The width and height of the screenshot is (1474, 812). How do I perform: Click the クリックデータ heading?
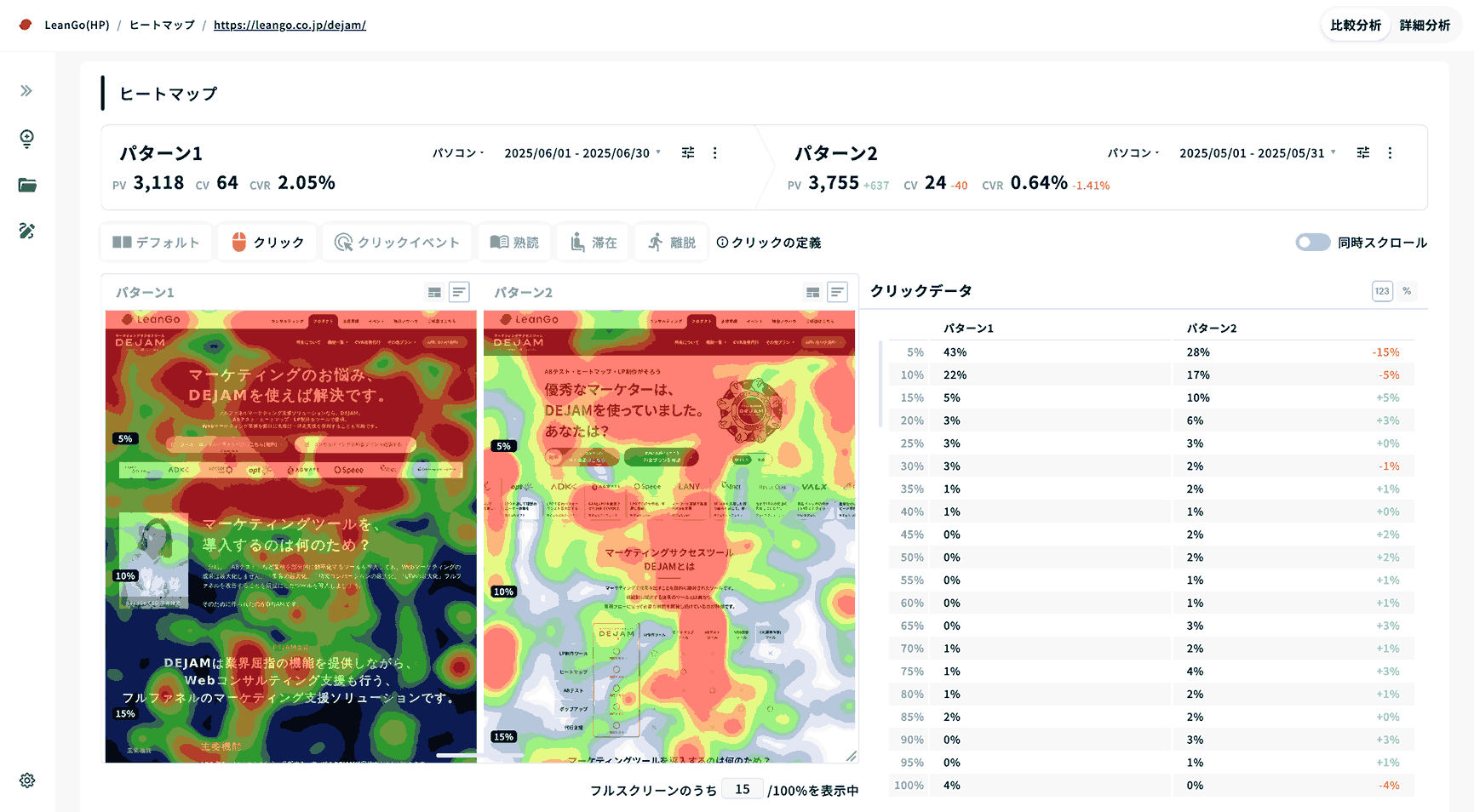pos(921,291)
